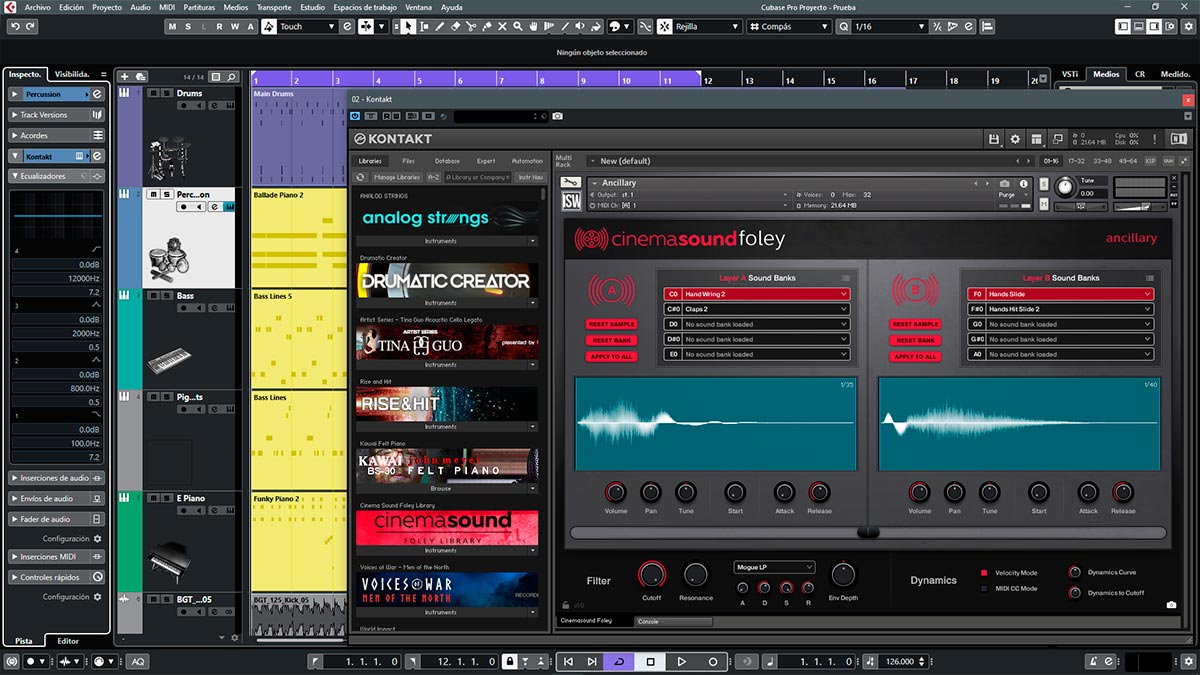Refresh the Kontakt libraries list
The image size is (1200, 675).
[361, 177]
